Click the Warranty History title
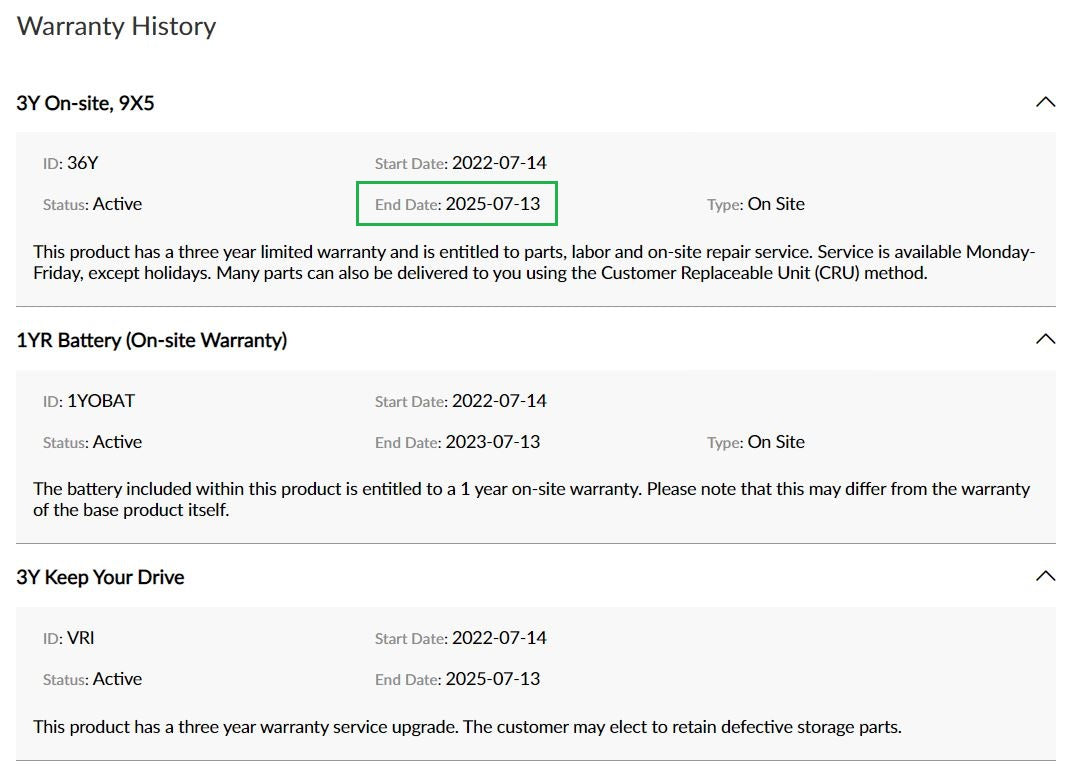The width and height of the screenshot is (1080, 782). (116, 26)
